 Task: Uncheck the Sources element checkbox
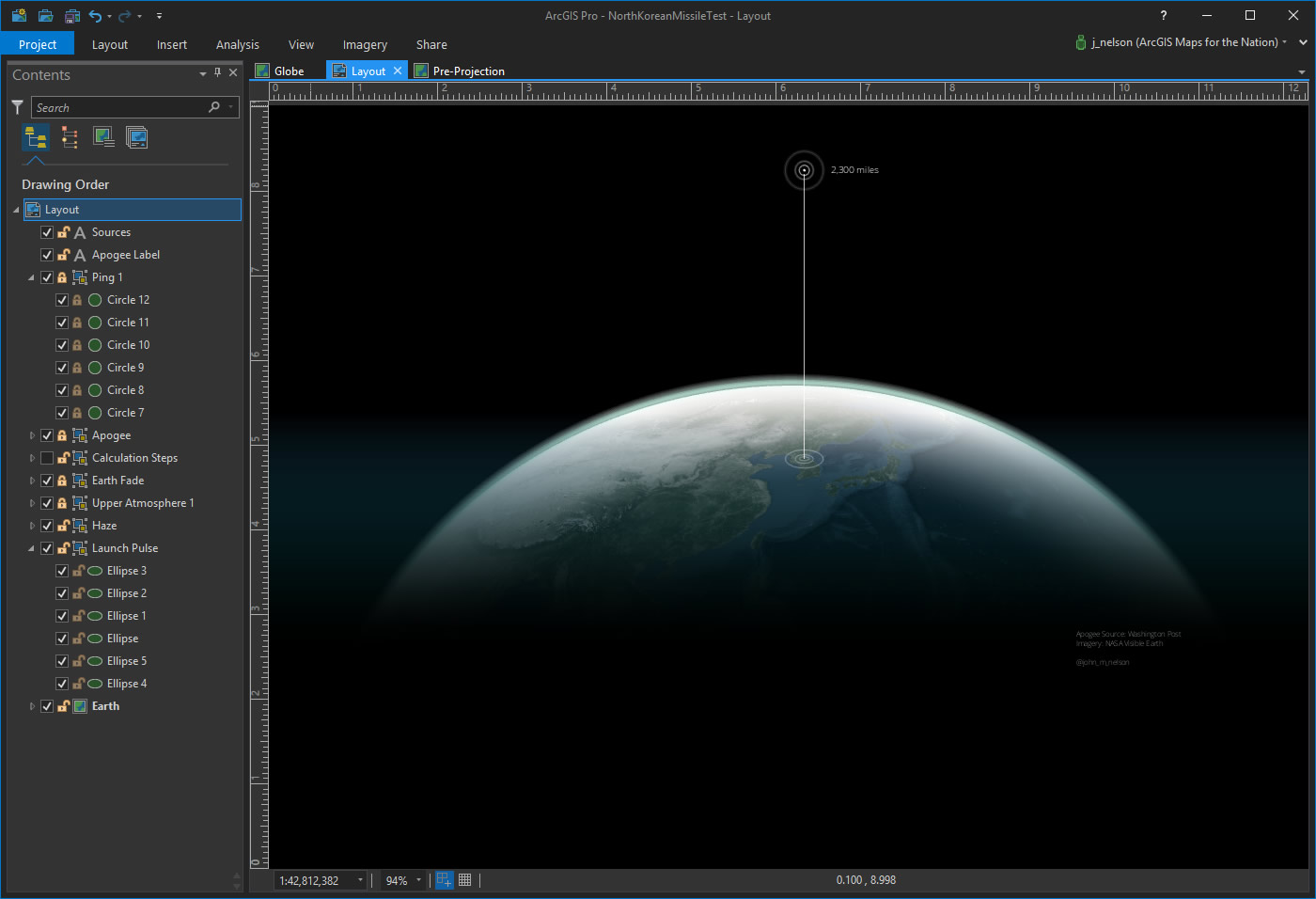tap(47, 232)
